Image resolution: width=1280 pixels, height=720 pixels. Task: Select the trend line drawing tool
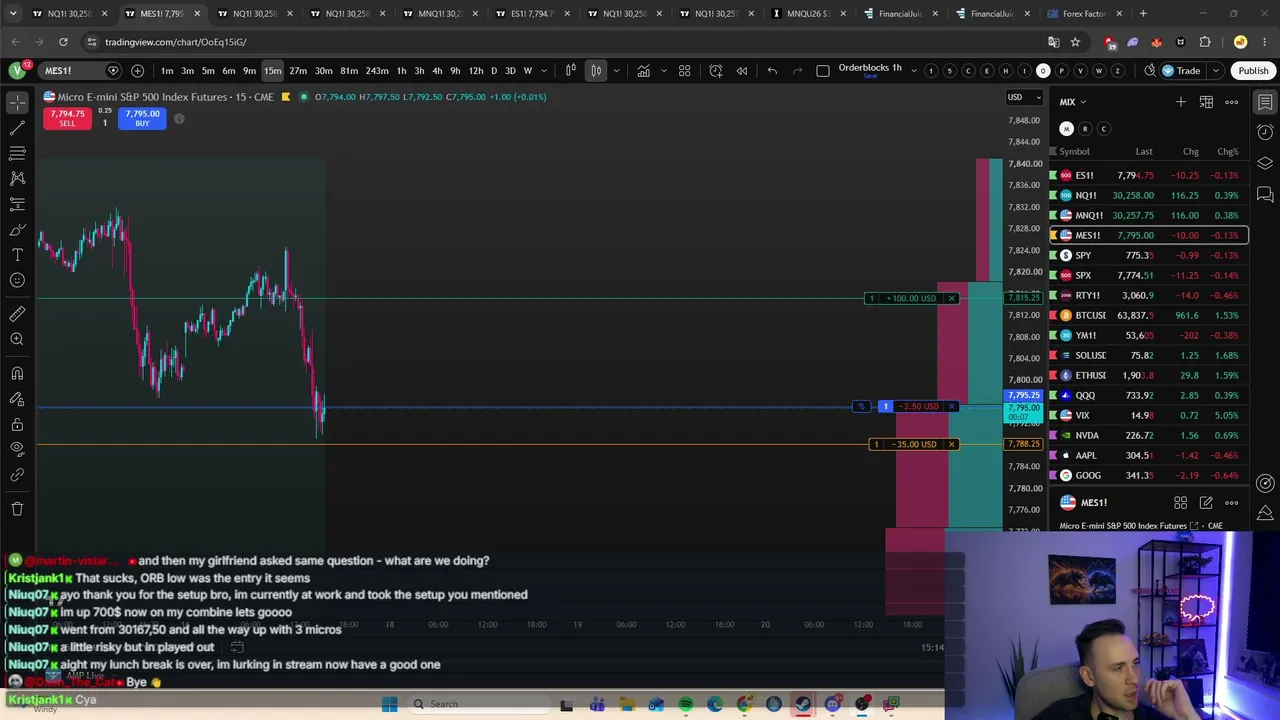pos(17,128)
